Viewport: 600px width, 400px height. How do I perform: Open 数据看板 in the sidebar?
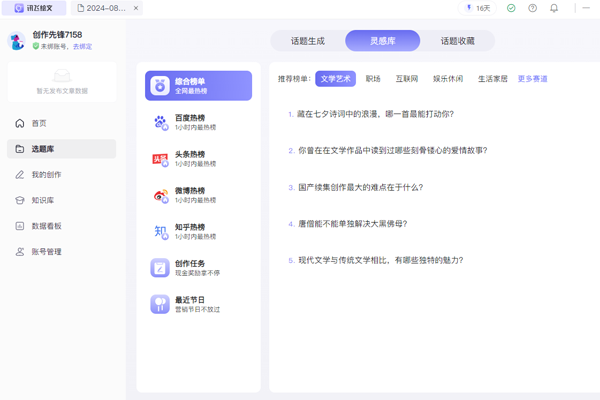coord(46,226)
